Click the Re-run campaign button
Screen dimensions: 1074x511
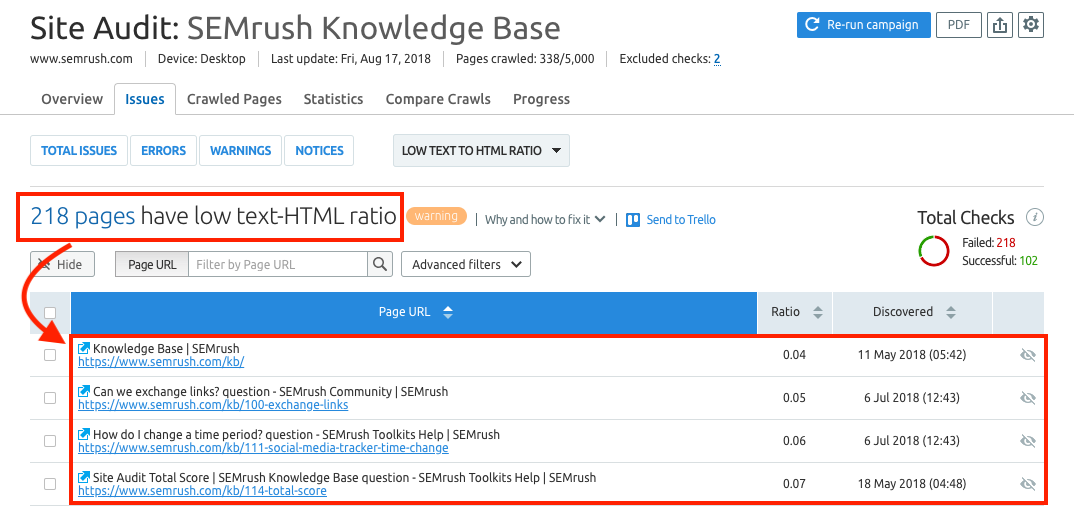pyautogui.click(x=864, y=25)
